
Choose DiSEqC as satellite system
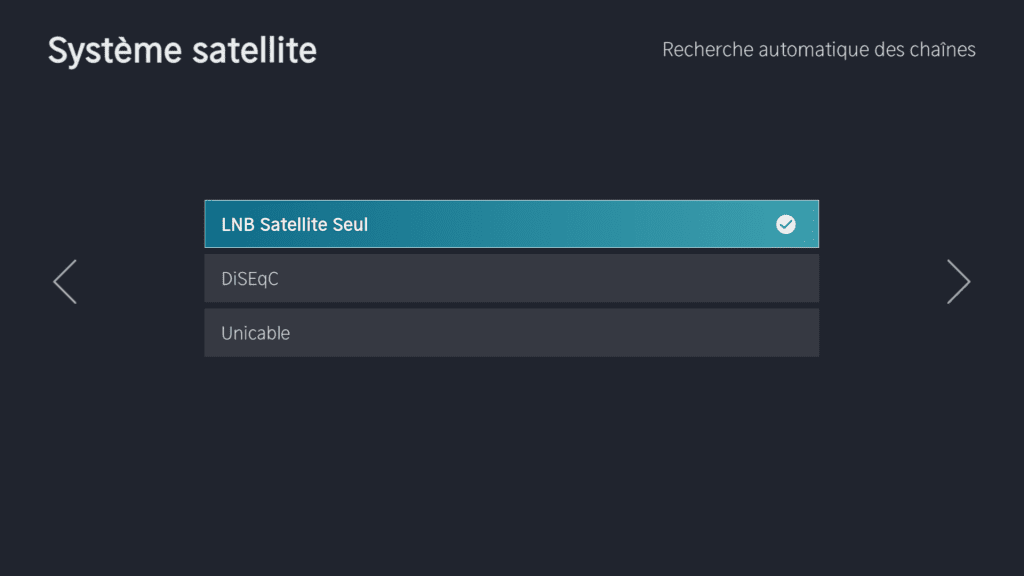[511, 279]
